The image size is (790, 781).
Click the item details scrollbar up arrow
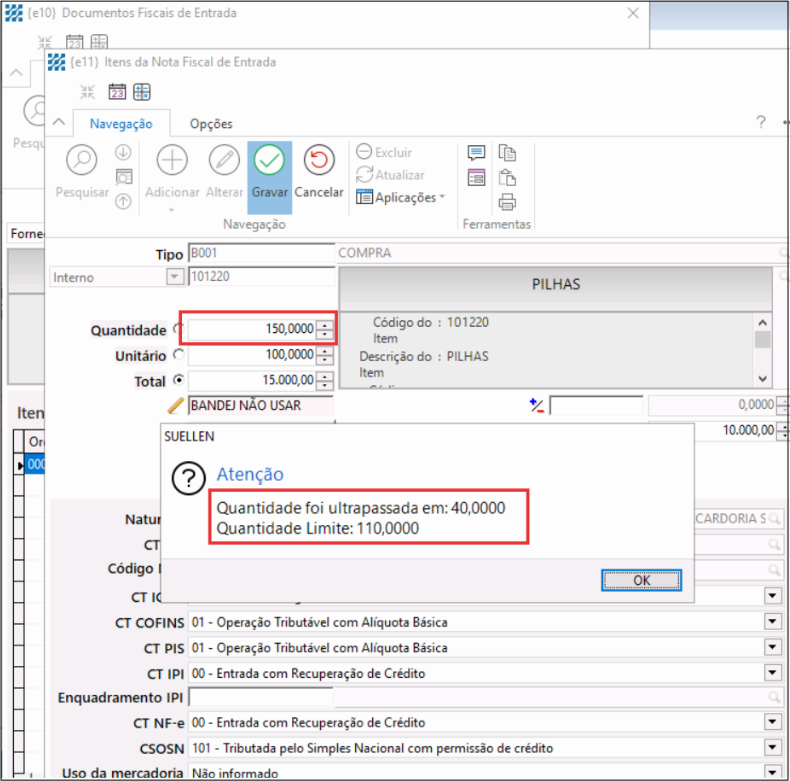pyautogui.click(x=763, y=322)
